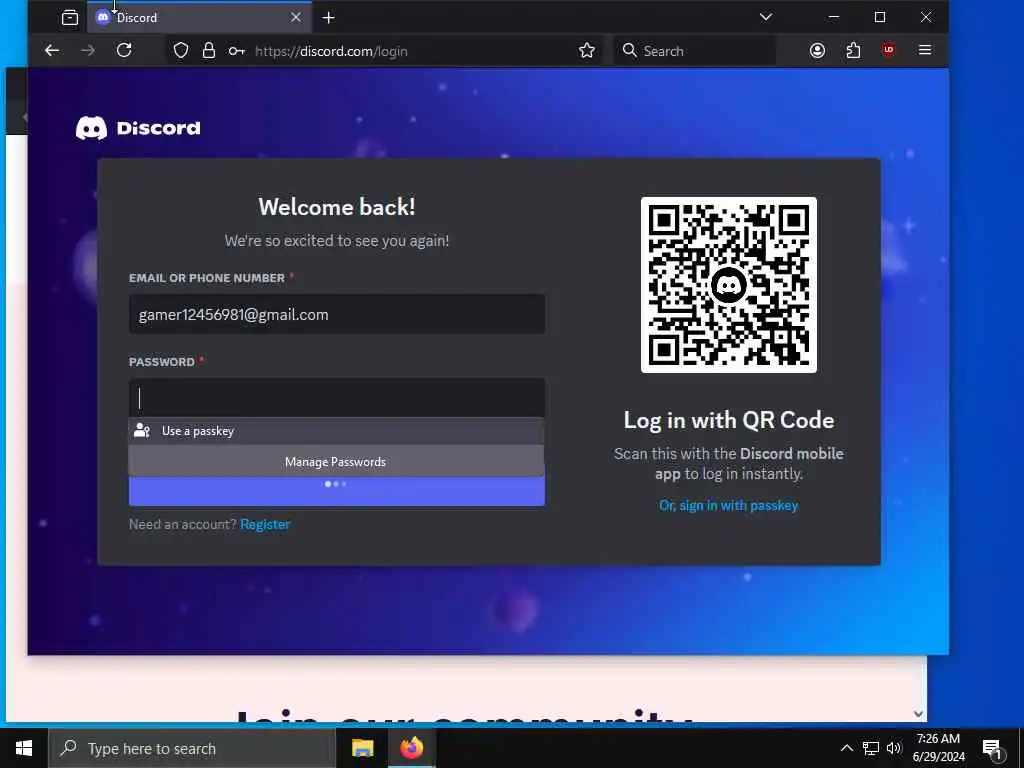Select Manage Passwords in the autofill popup

336,462
